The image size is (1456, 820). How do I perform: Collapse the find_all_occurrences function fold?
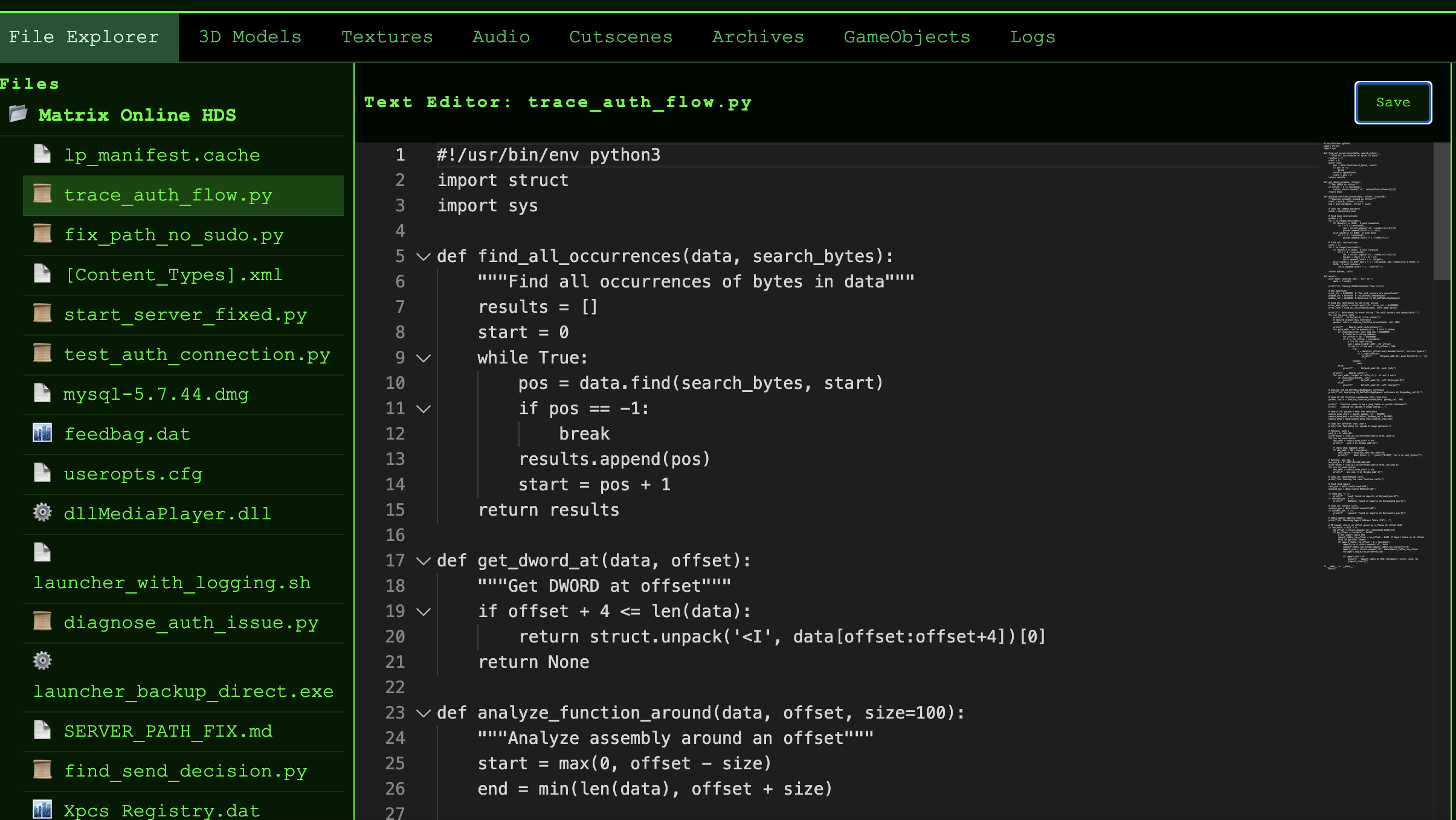424,257
